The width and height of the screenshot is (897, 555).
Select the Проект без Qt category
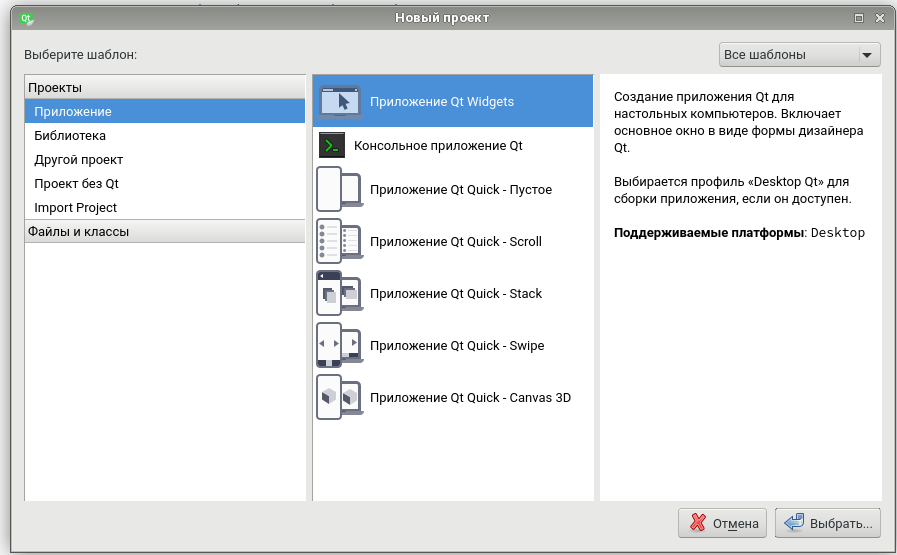click(x=165, y=184)
